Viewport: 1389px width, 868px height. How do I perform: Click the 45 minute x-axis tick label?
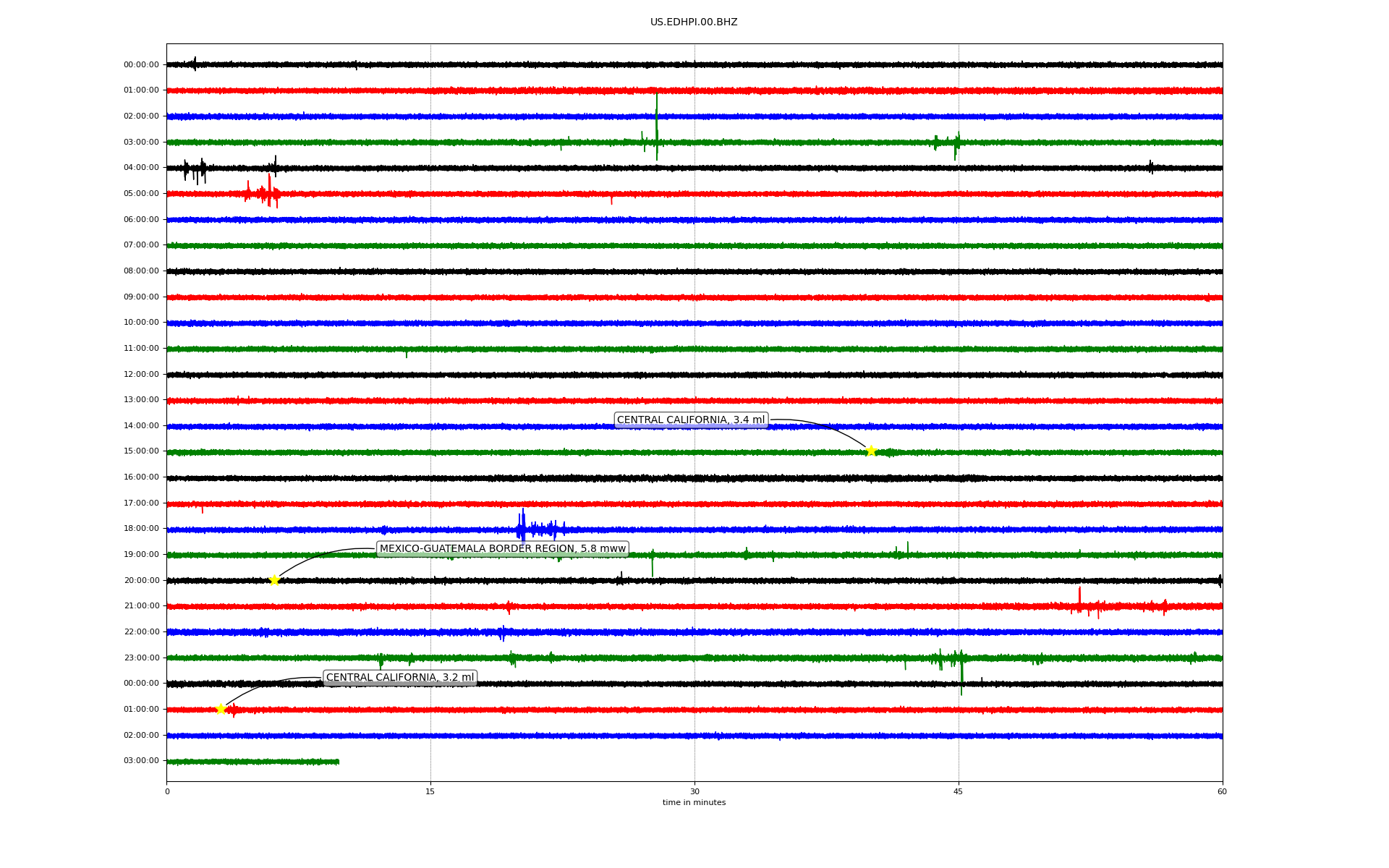point(959,791)
